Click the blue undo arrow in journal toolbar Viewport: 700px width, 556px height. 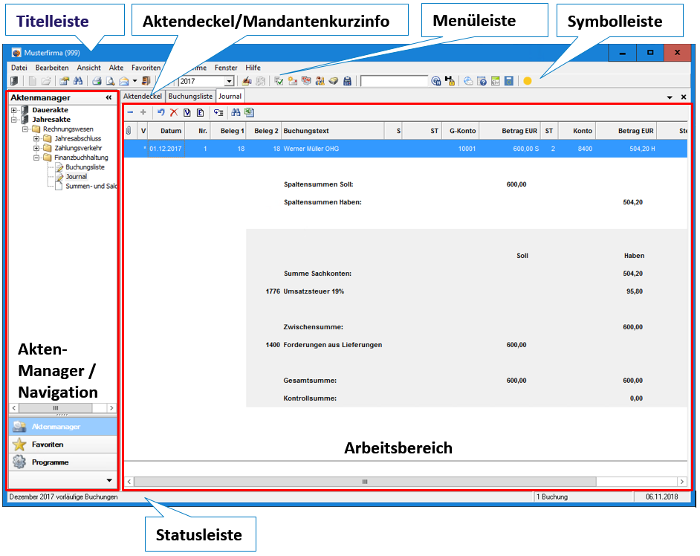click(x=161, y=113)
